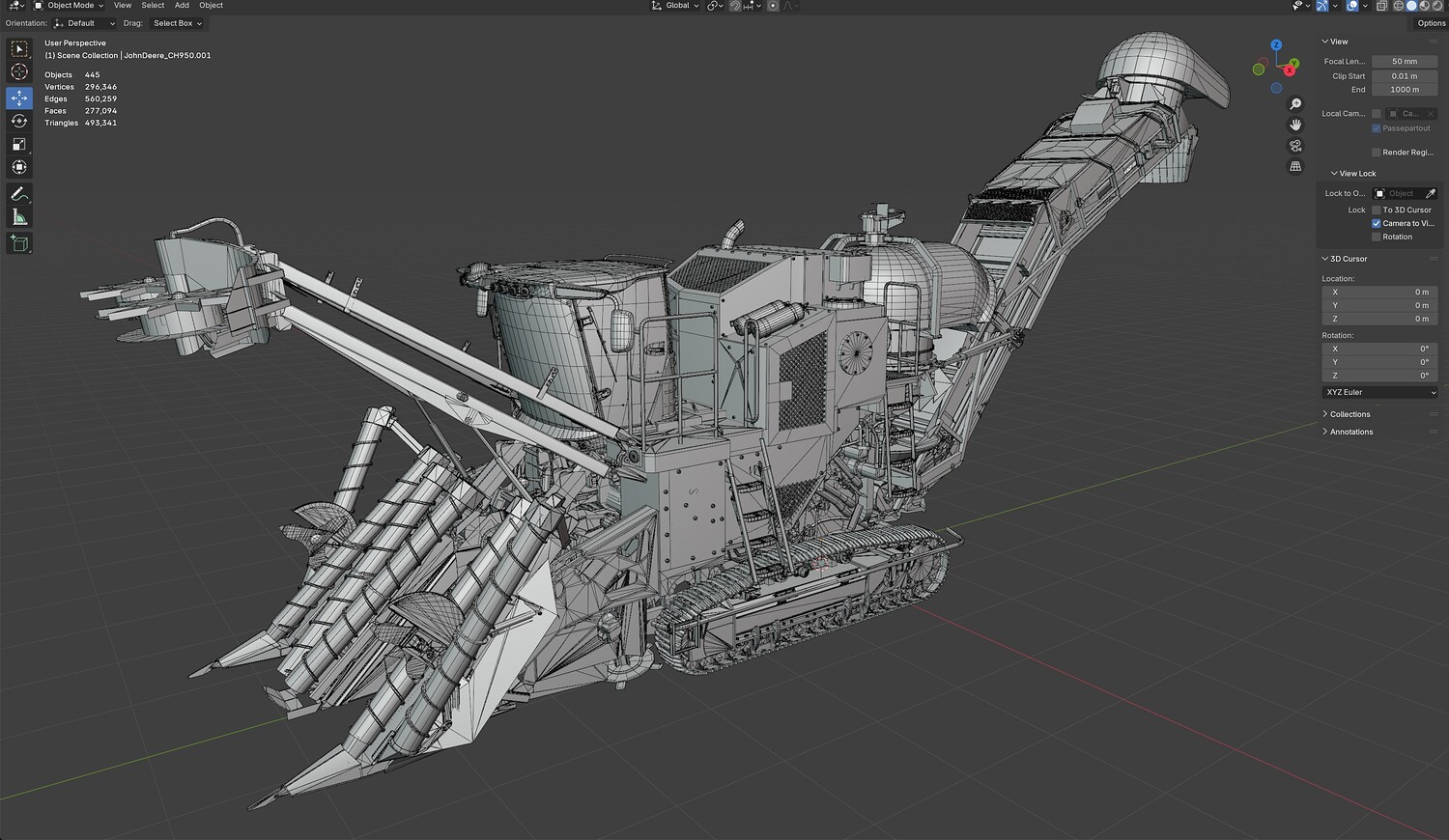Choose the Measure tool

point(19,217)
